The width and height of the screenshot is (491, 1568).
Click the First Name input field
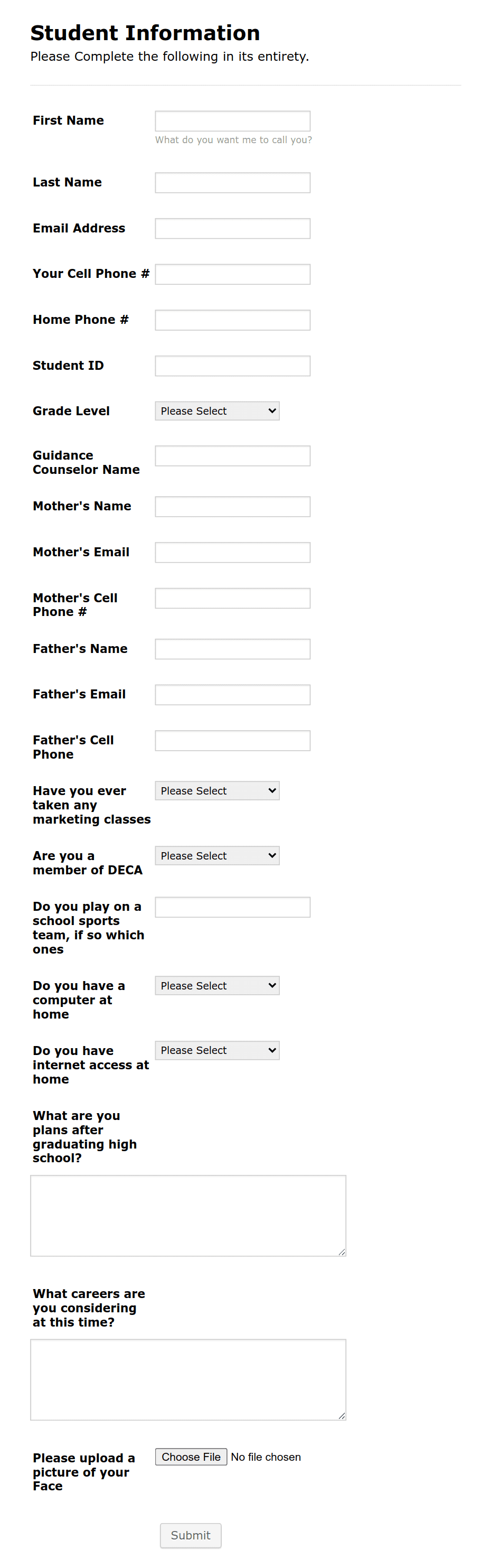click(232, 120)
